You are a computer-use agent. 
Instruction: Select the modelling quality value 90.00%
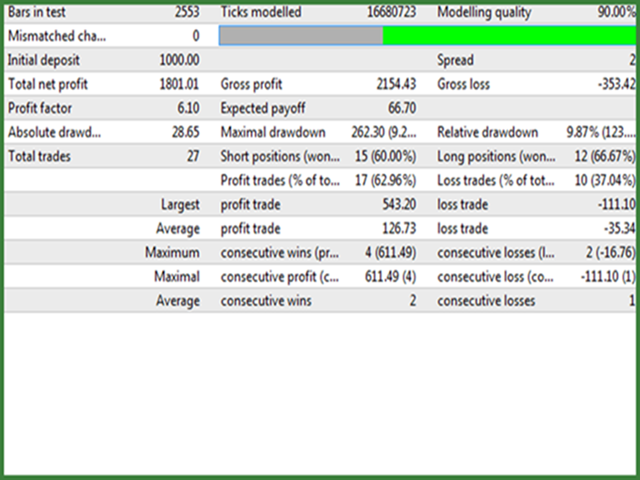tap(616, 12)
